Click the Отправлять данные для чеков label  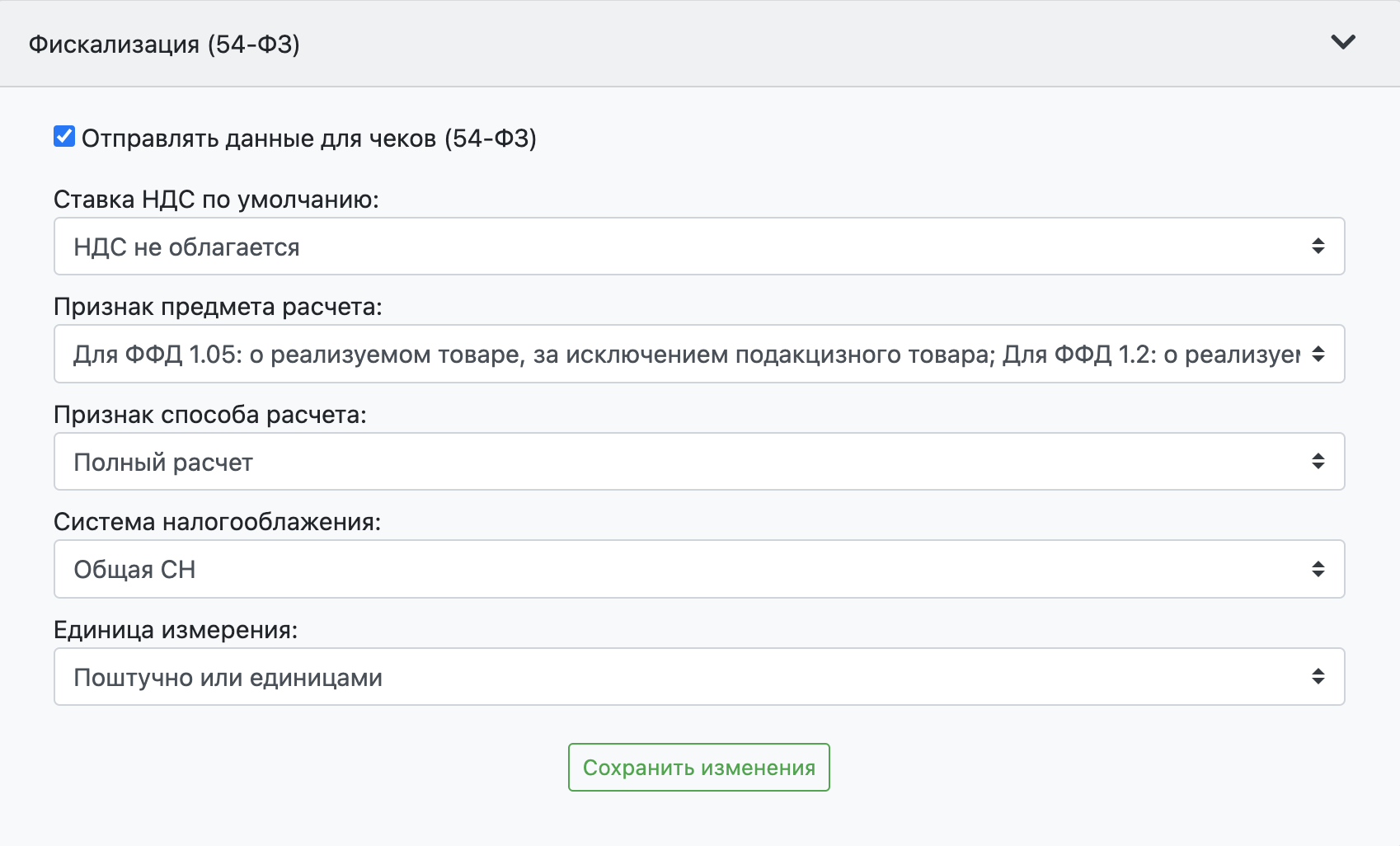pyautogui.click(x=309, y=138)
